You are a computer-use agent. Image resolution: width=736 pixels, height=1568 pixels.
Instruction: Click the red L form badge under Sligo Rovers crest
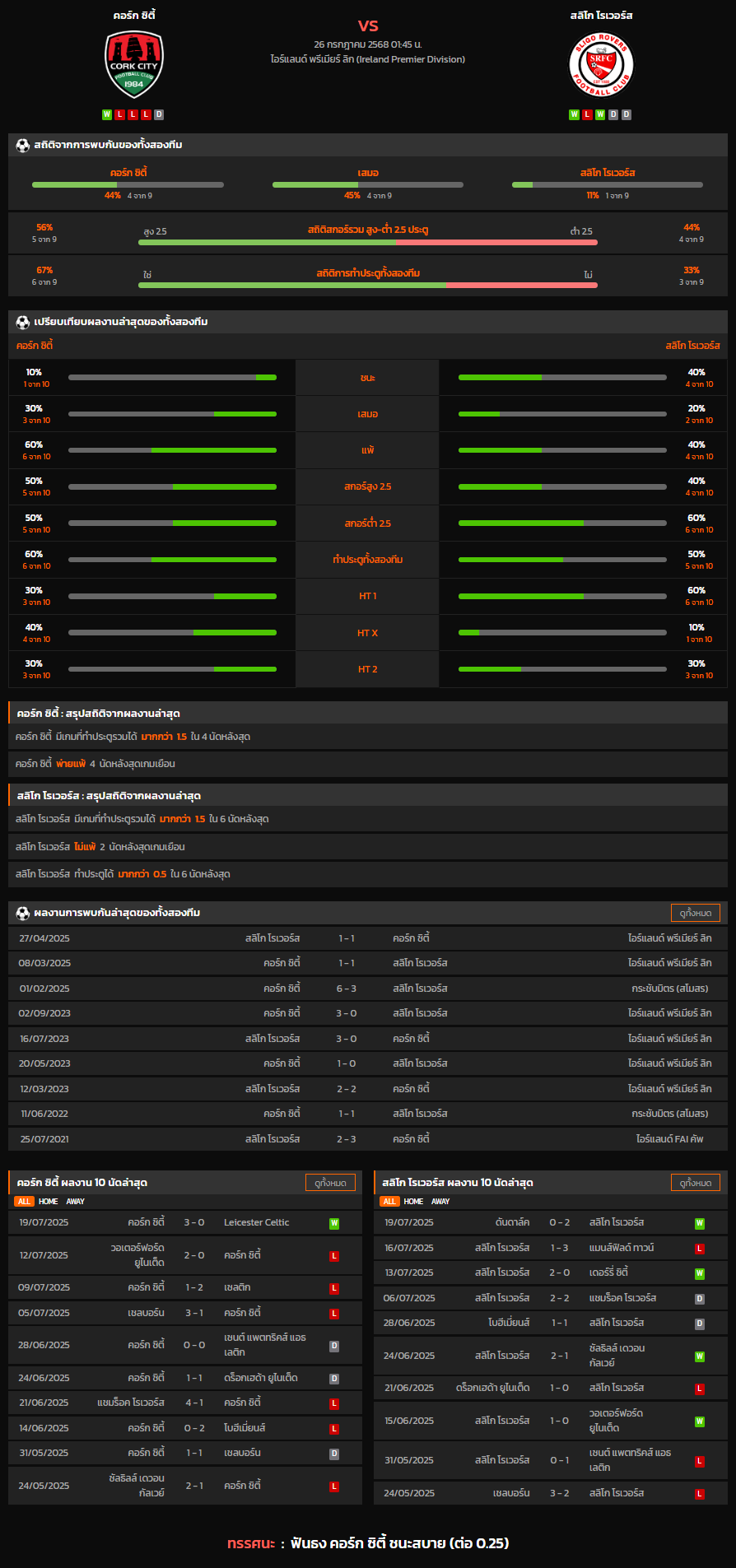tap(587, 115)
